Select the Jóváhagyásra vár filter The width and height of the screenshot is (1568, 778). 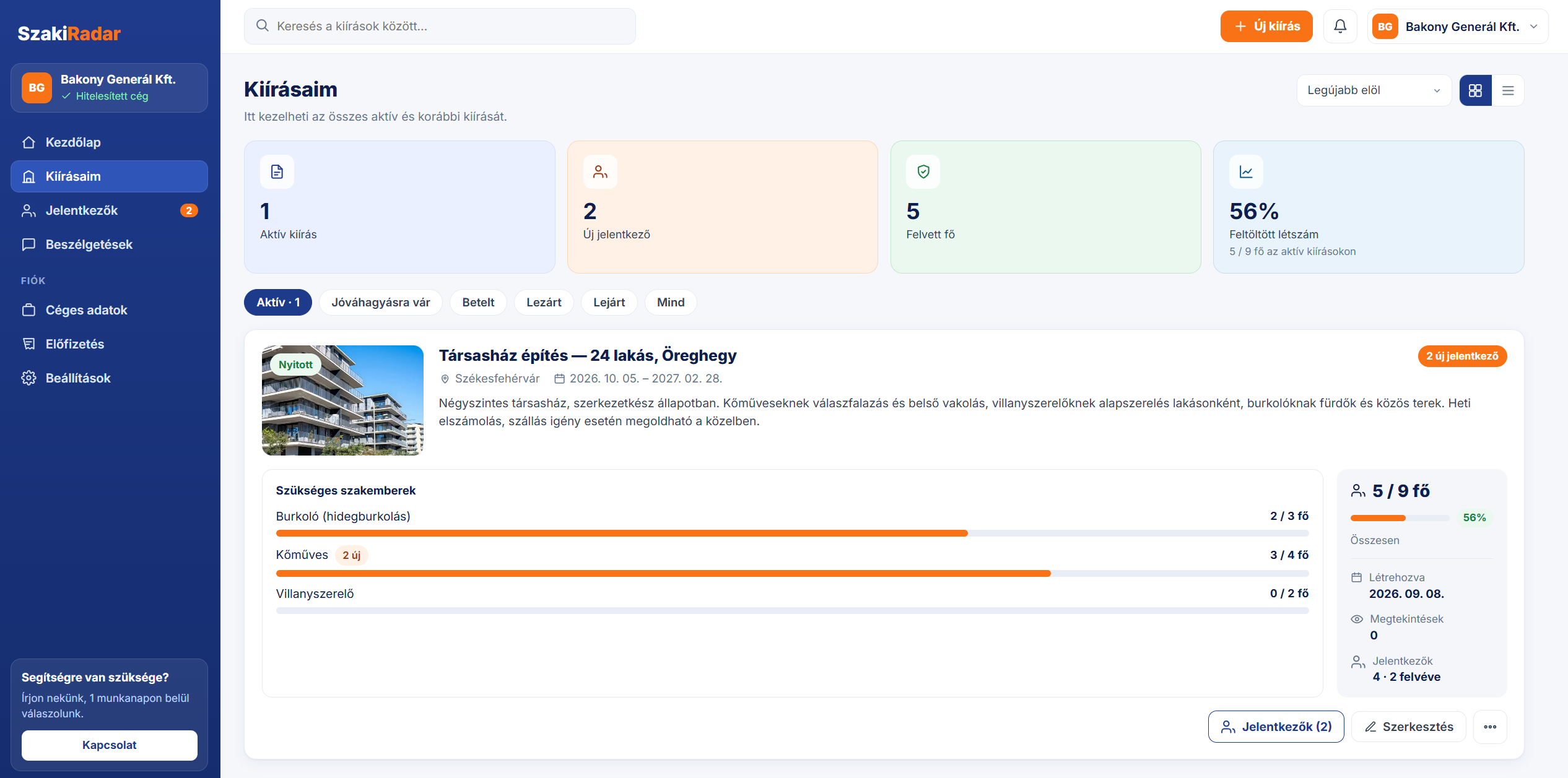click(381, 303)
